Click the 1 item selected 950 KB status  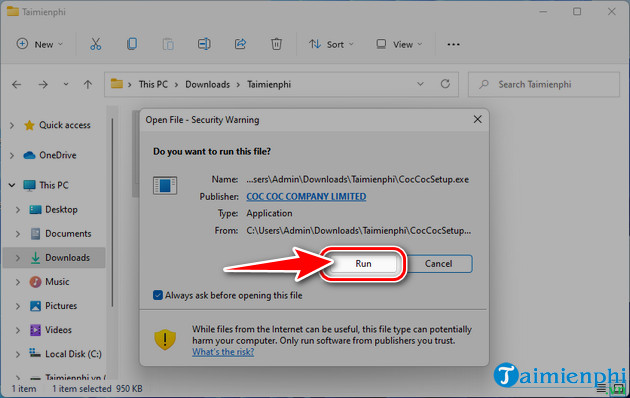point(97,388)
